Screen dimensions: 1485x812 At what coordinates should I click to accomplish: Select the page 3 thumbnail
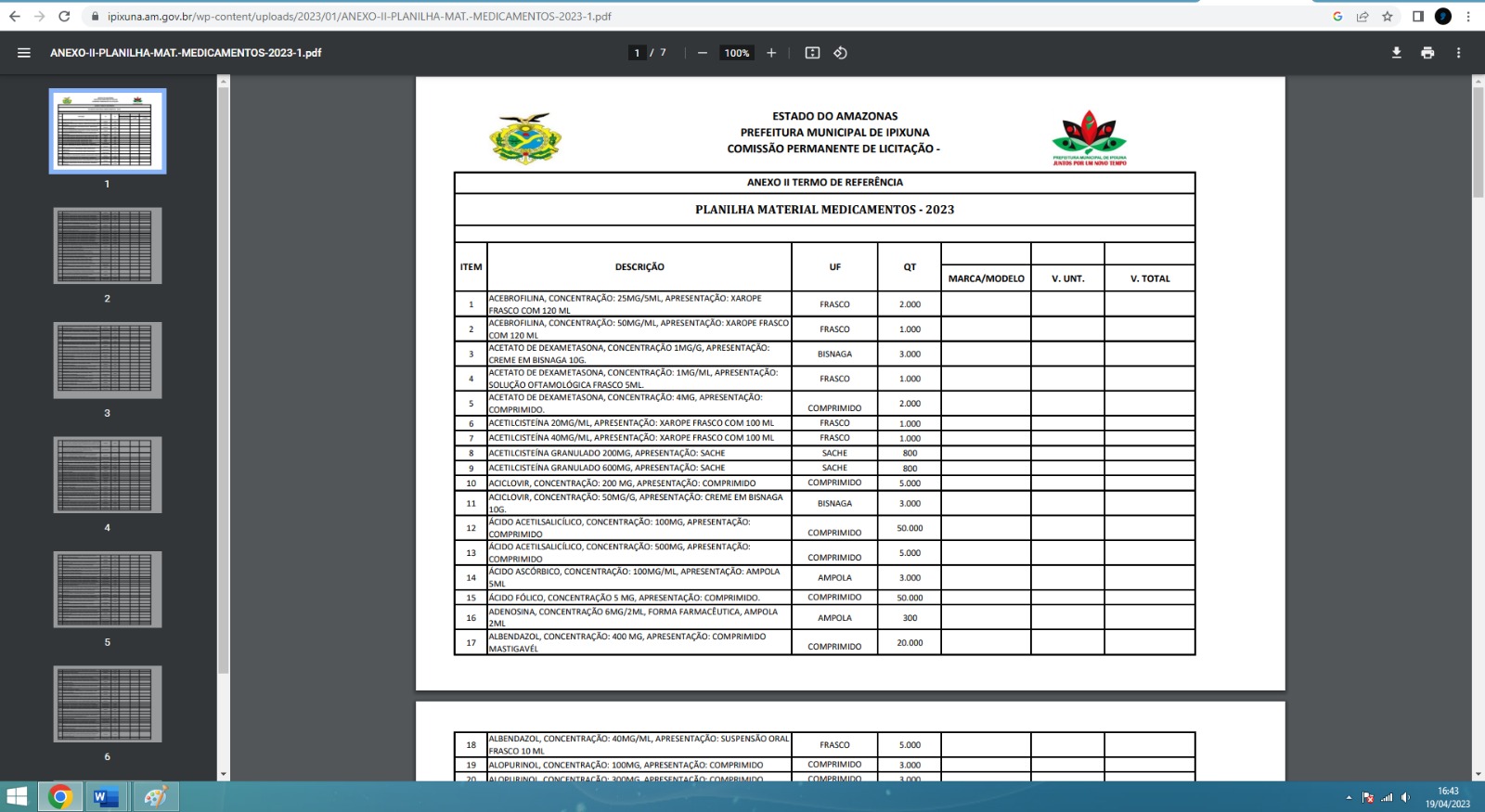pos(108,360)
